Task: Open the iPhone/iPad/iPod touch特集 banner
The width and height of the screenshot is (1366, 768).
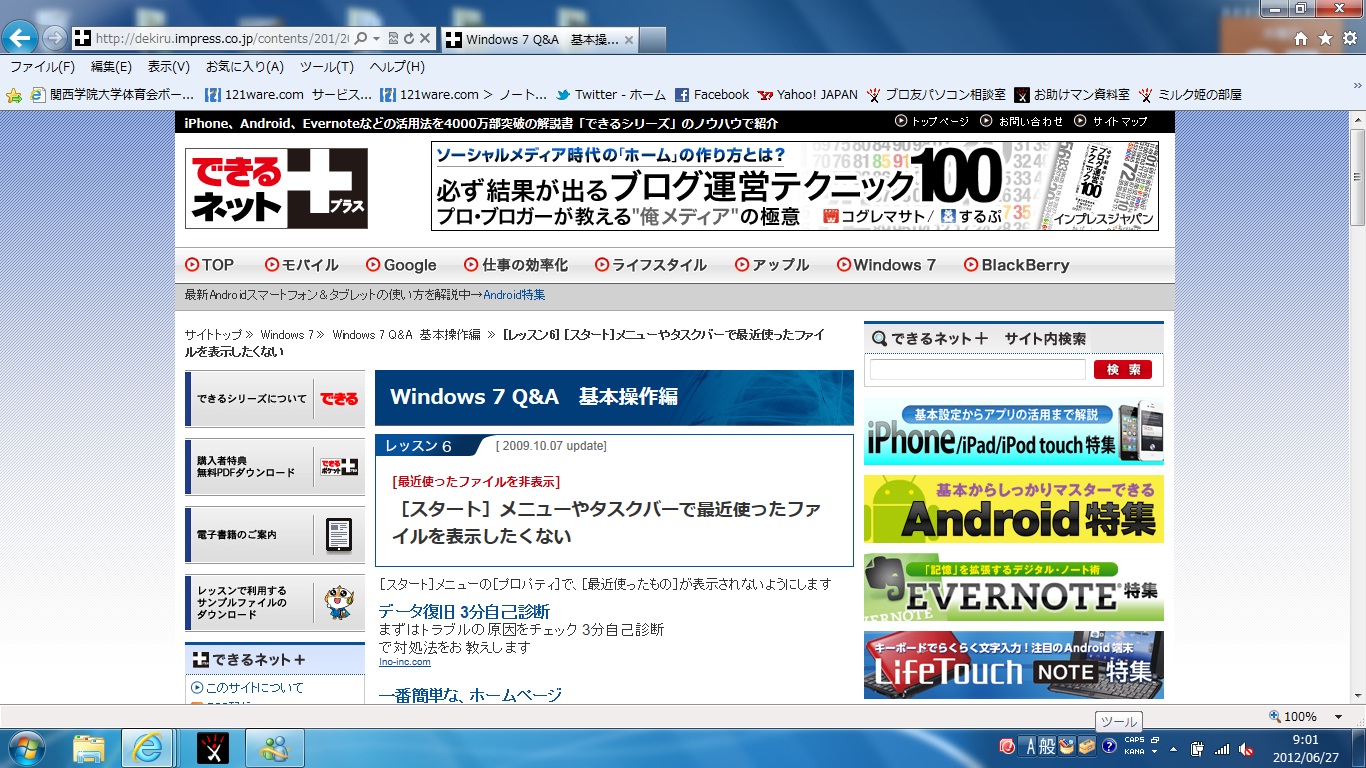Action: click(1014, 432)
